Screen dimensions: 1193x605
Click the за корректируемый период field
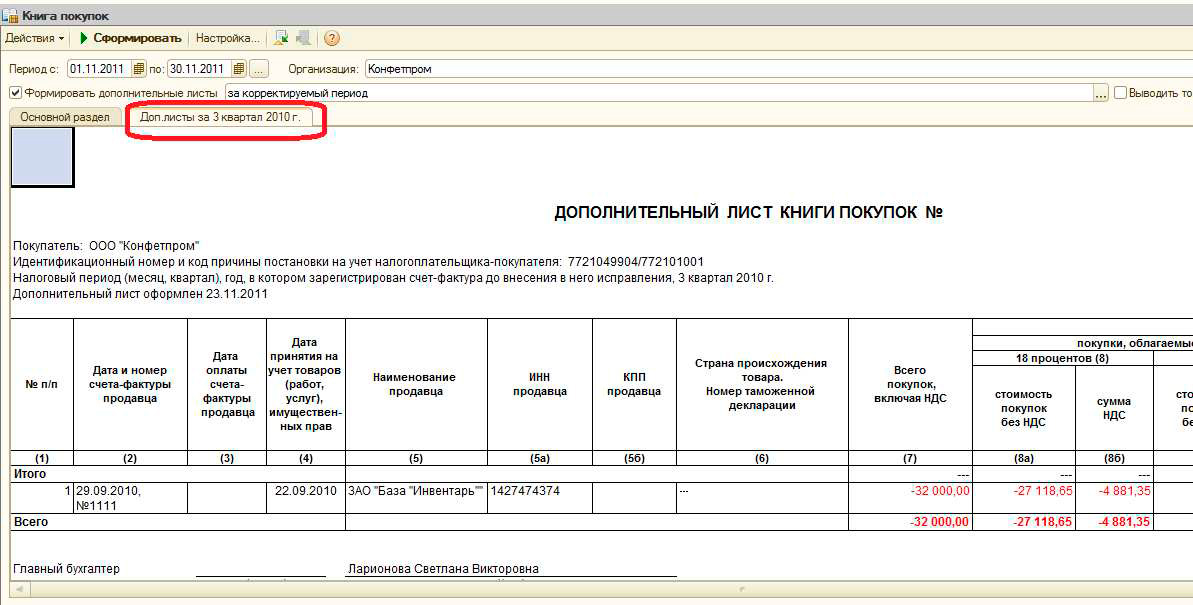(x=659, y=93)
